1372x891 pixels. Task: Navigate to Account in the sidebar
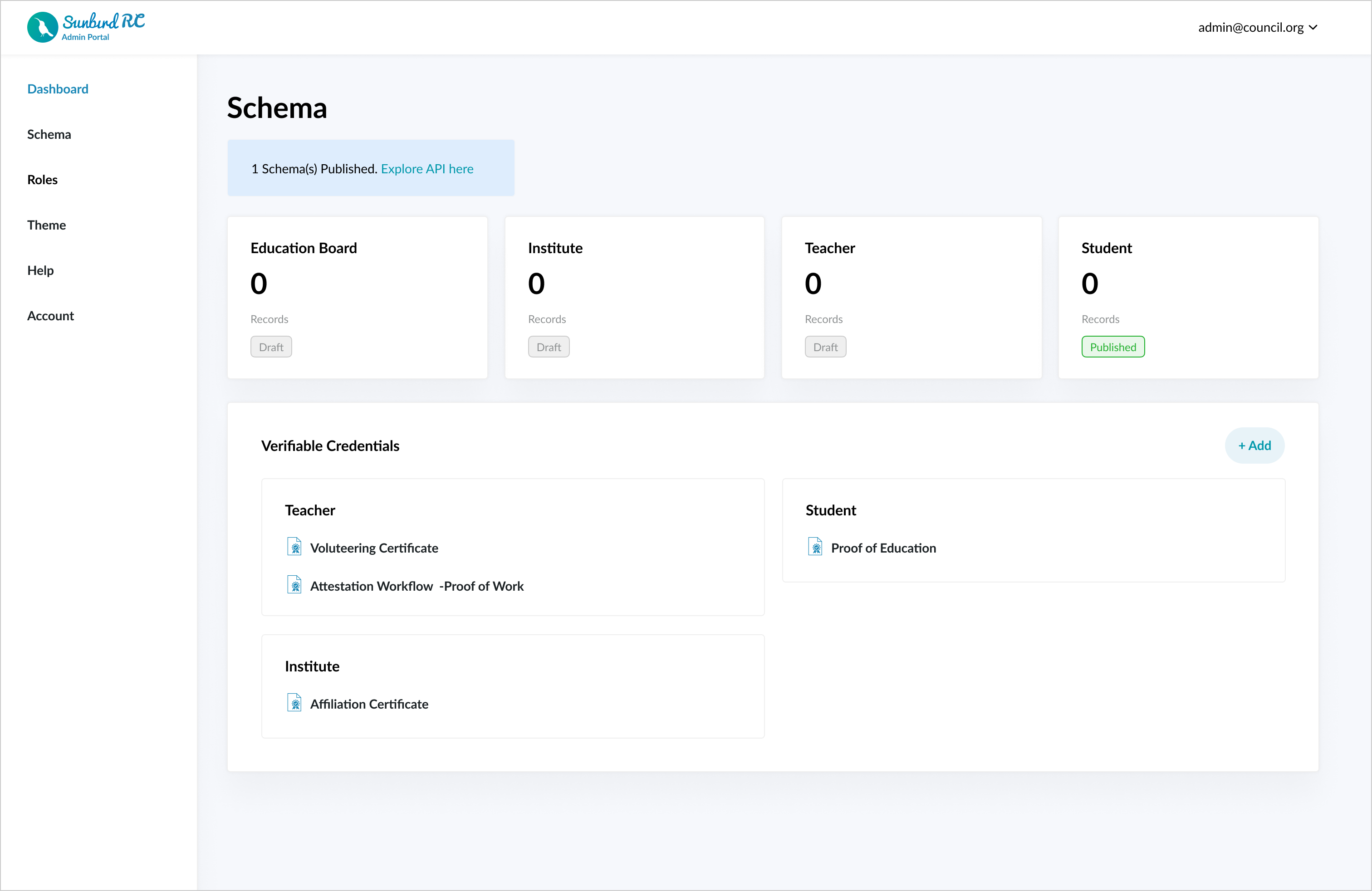click(50, 316)
